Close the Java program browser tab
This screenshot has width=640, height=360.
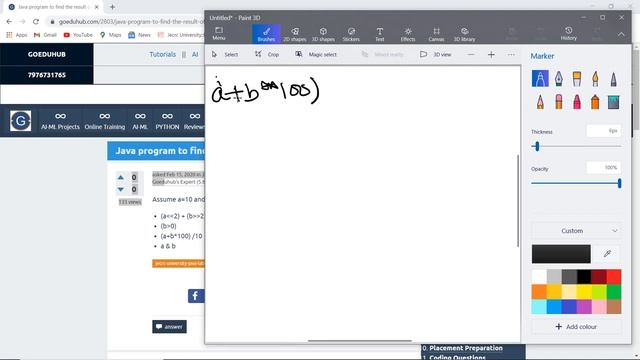tap(97, 7)
